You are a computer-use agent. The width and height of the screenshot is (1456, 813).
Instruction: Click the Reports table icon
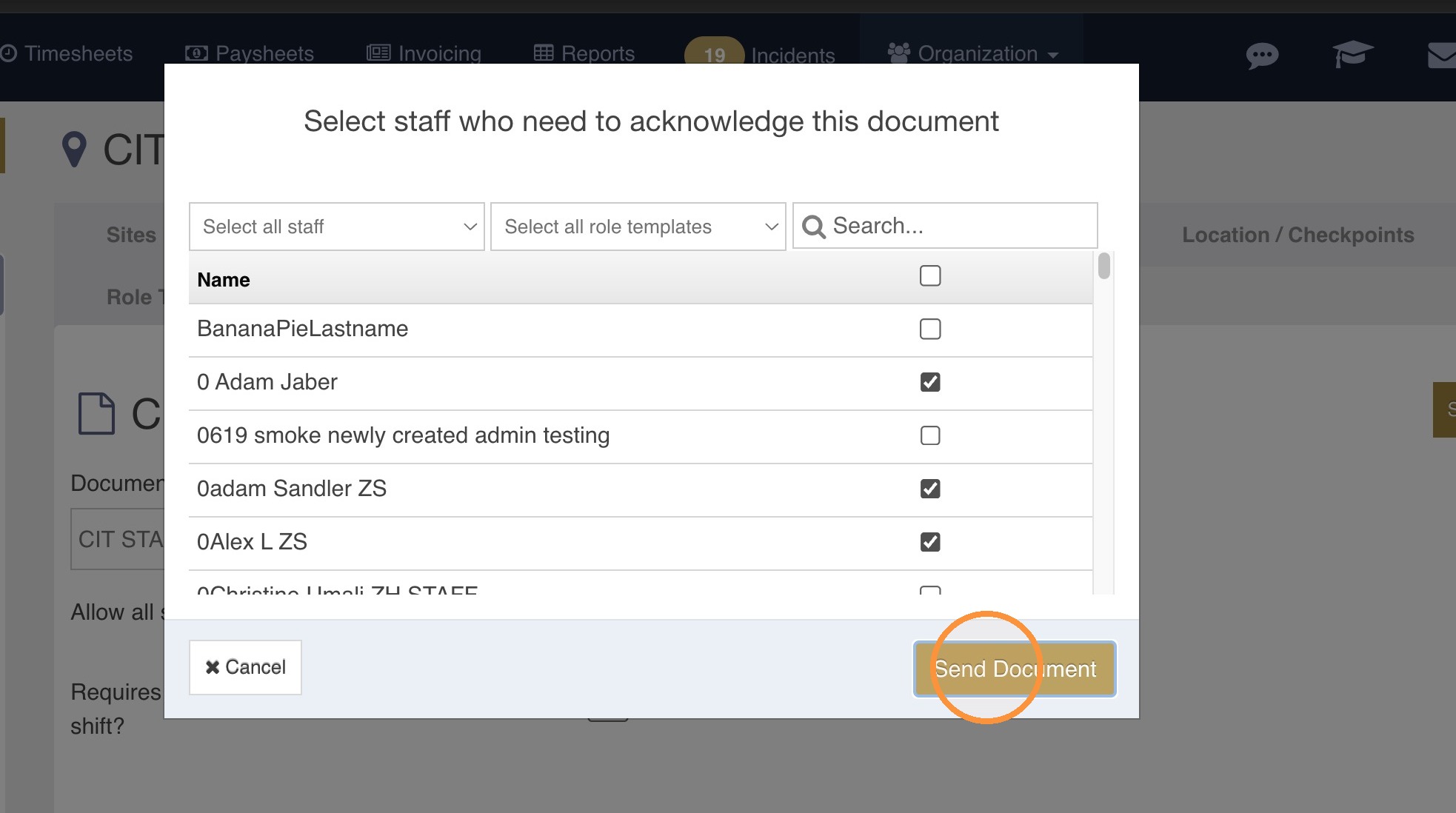click(544, 53)
